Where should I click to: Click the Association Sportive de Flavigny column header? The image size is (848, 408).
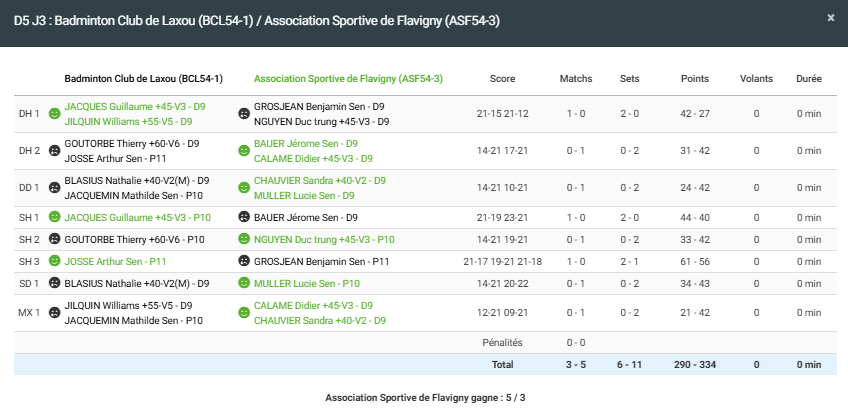(x=348, y=78)
